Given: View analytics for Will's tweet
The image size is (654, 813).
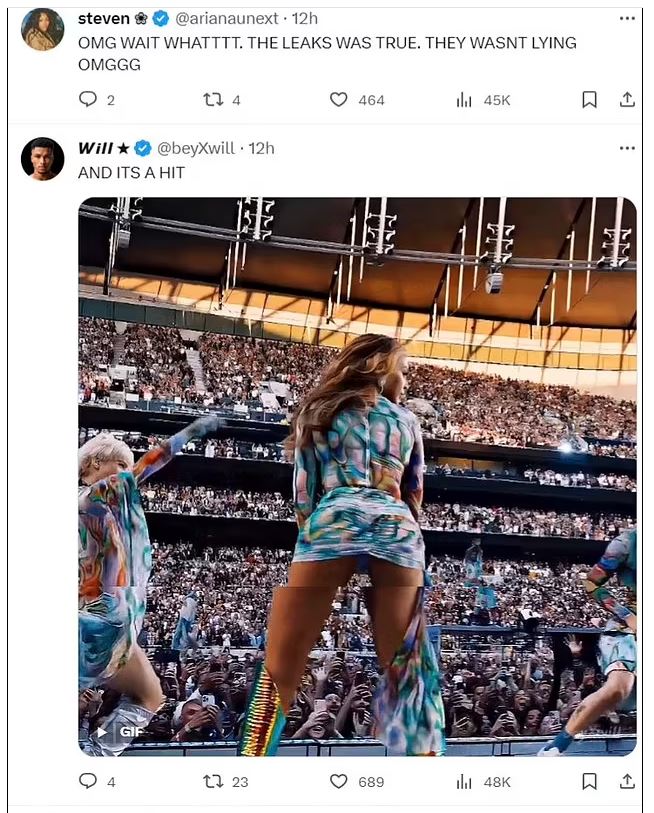Looking at the screenshot, I should click(464, 781).
